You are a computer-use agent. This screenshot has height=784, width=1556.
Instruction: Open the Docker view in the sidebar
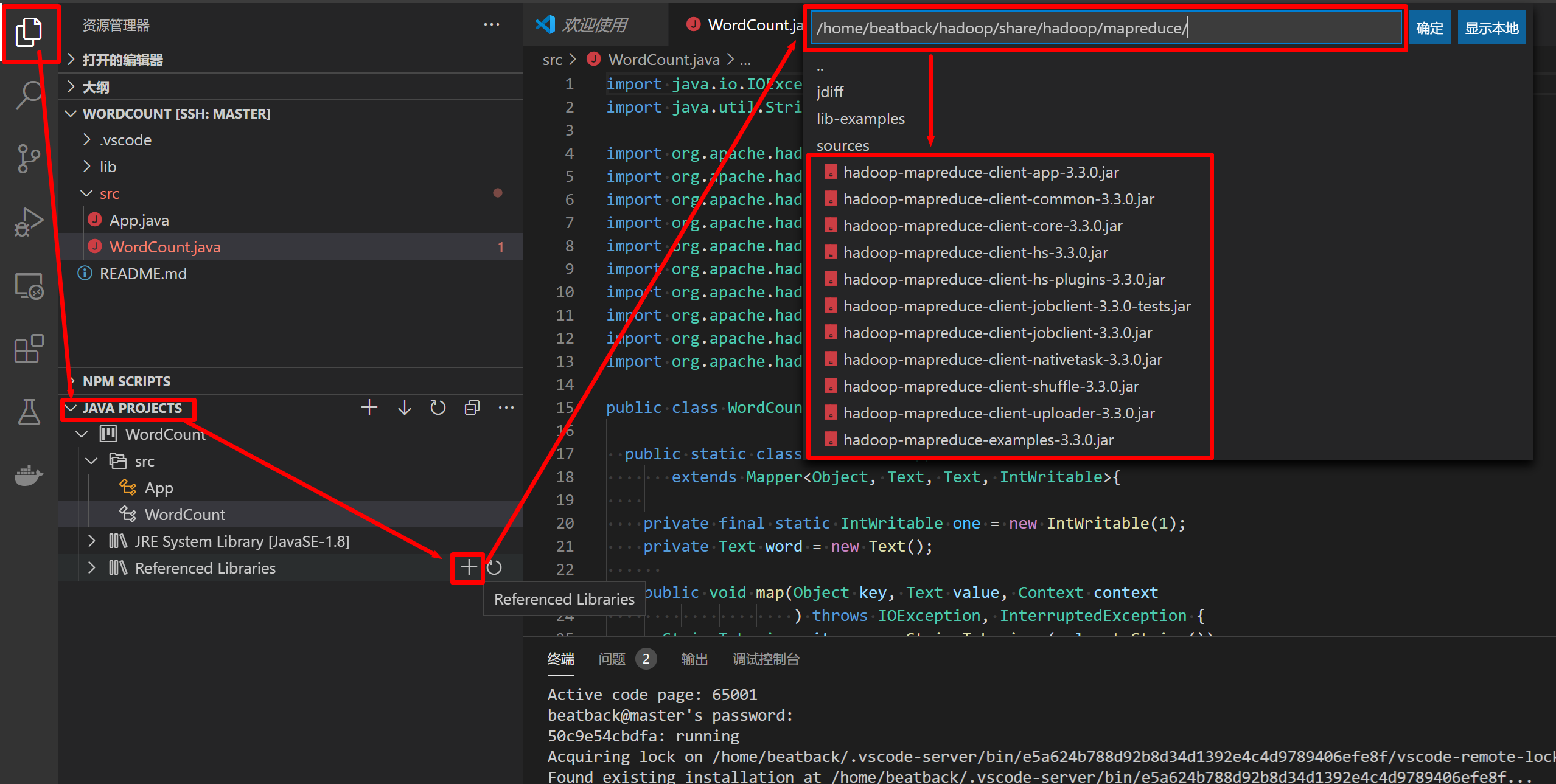click(29, 476)
